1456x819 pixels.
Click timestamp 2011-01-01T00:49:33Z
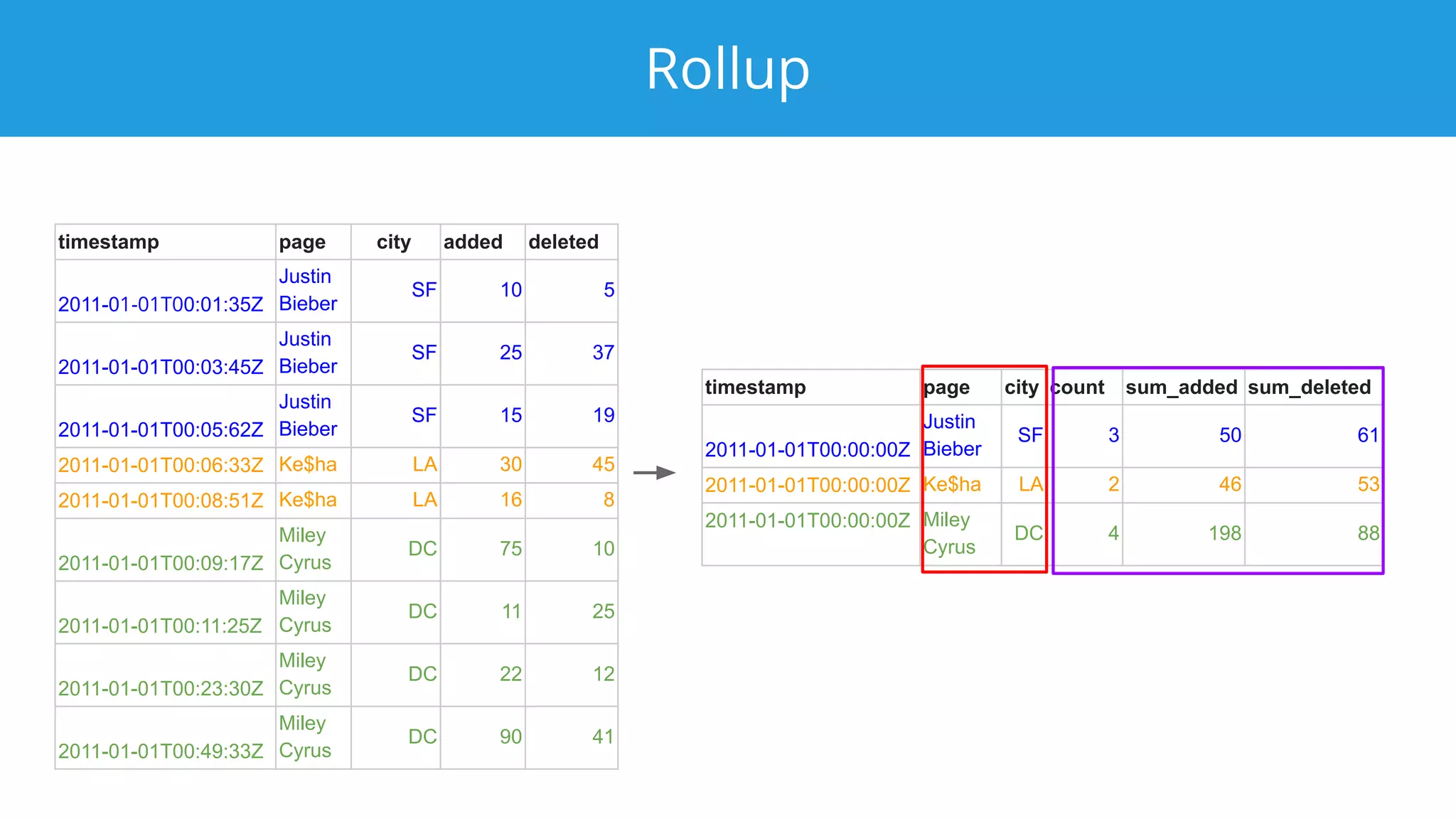point(161,751)
